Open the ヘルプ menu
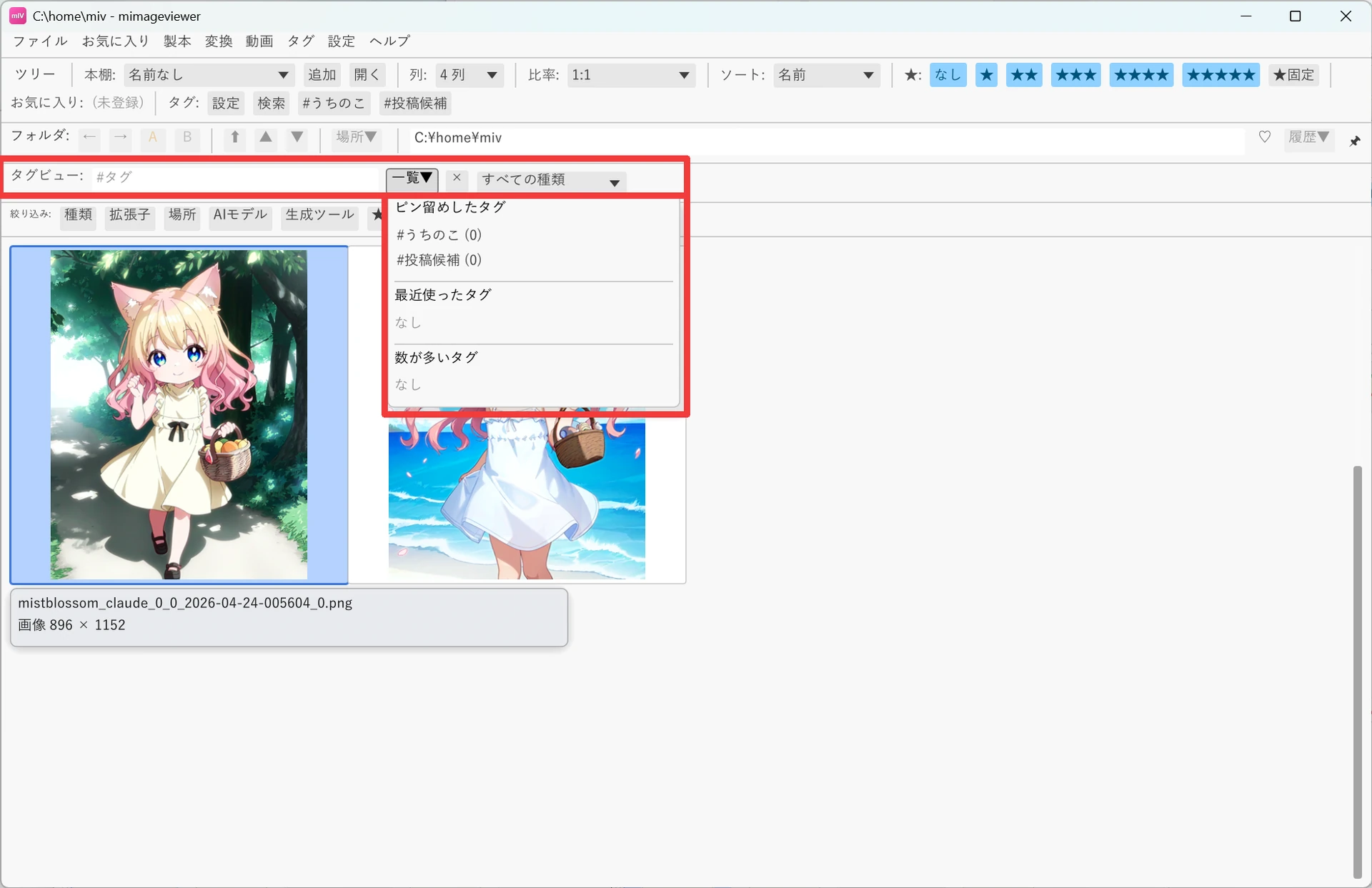Viewport: 1372px width, 888px height. click(x=389, y=41)
